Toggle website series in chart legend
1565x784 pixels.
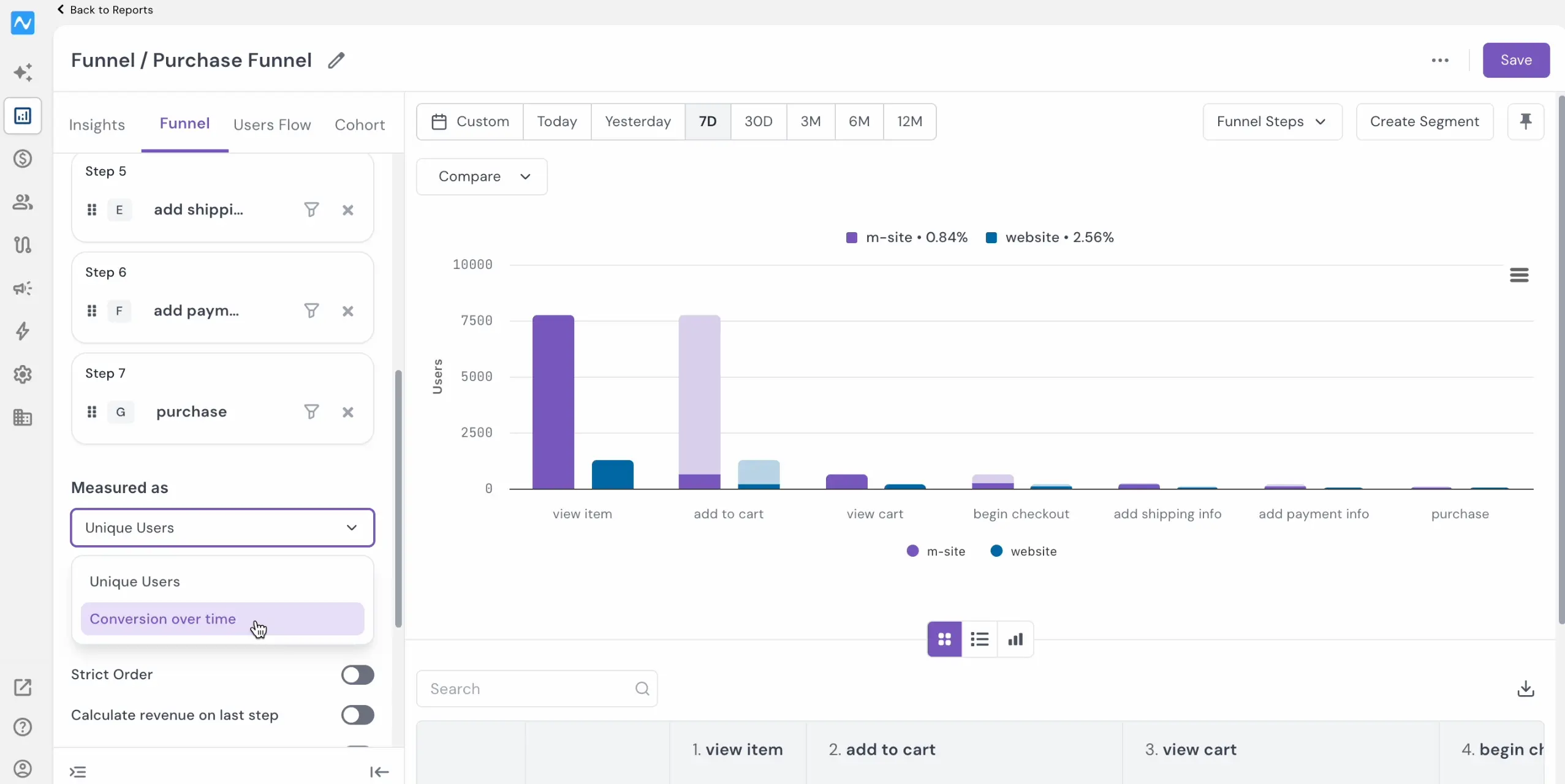click(1023, 551)
